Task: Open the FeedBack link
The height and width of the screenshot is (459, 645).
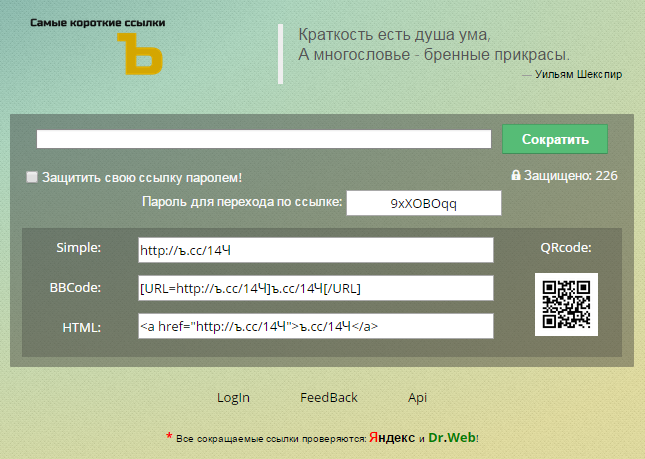Action: [328, 397]
